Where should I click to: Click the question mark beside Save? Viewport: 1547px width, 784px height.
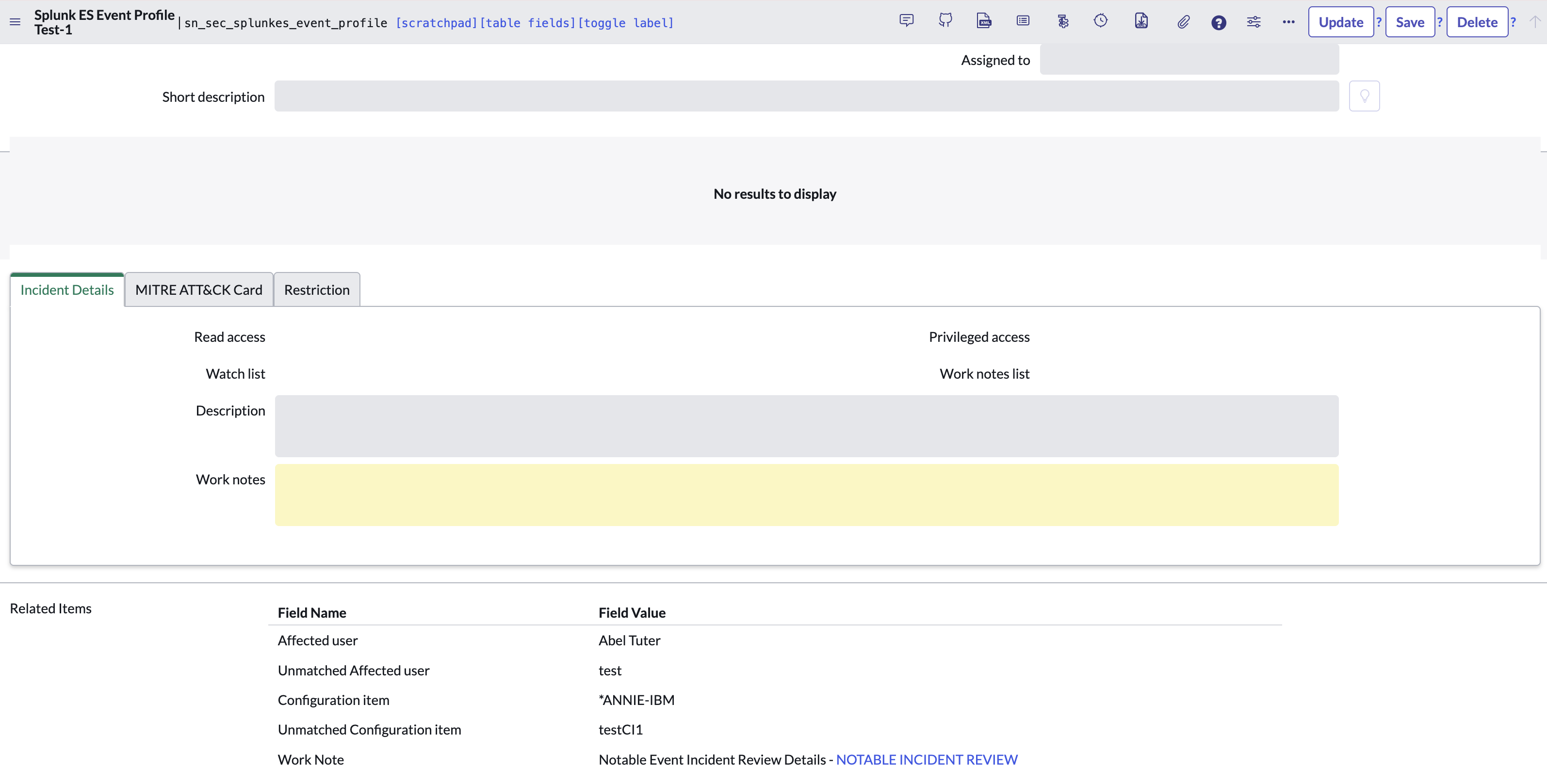click(x=1439, y=22)
